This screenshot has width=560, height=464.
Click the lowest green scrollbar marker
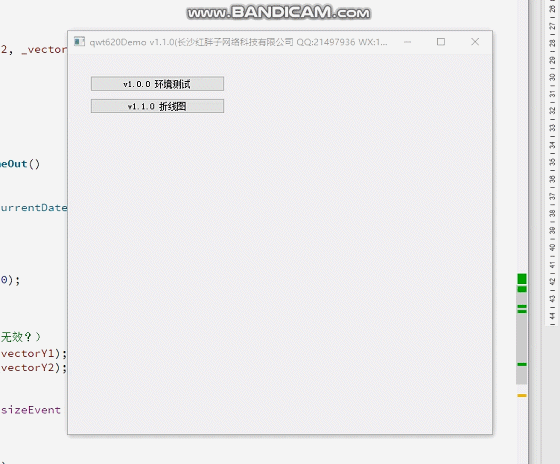tap(522, 364)
